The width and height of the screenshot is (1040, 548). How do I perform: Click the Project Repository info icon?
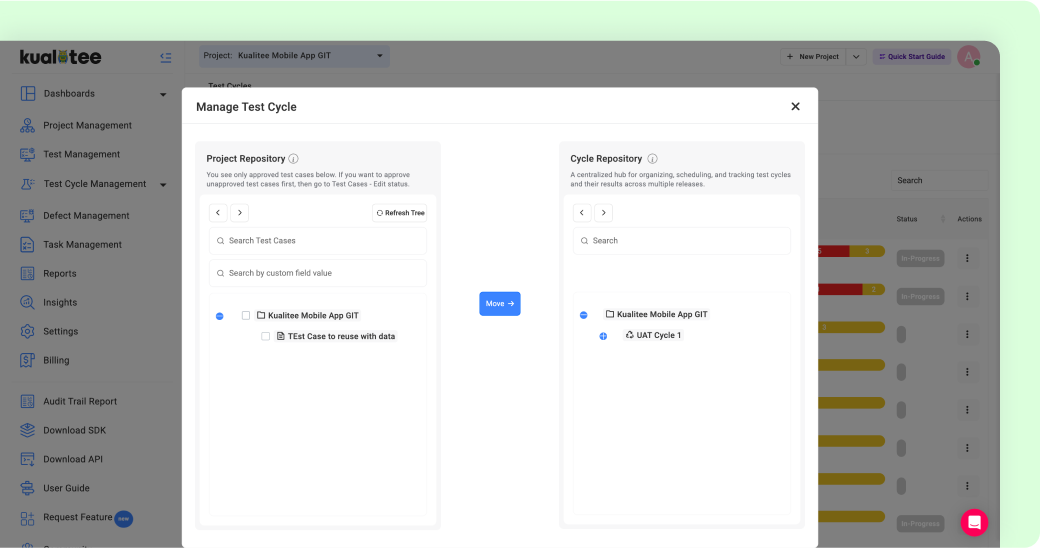pyautogui.click(x=293, y=159)
